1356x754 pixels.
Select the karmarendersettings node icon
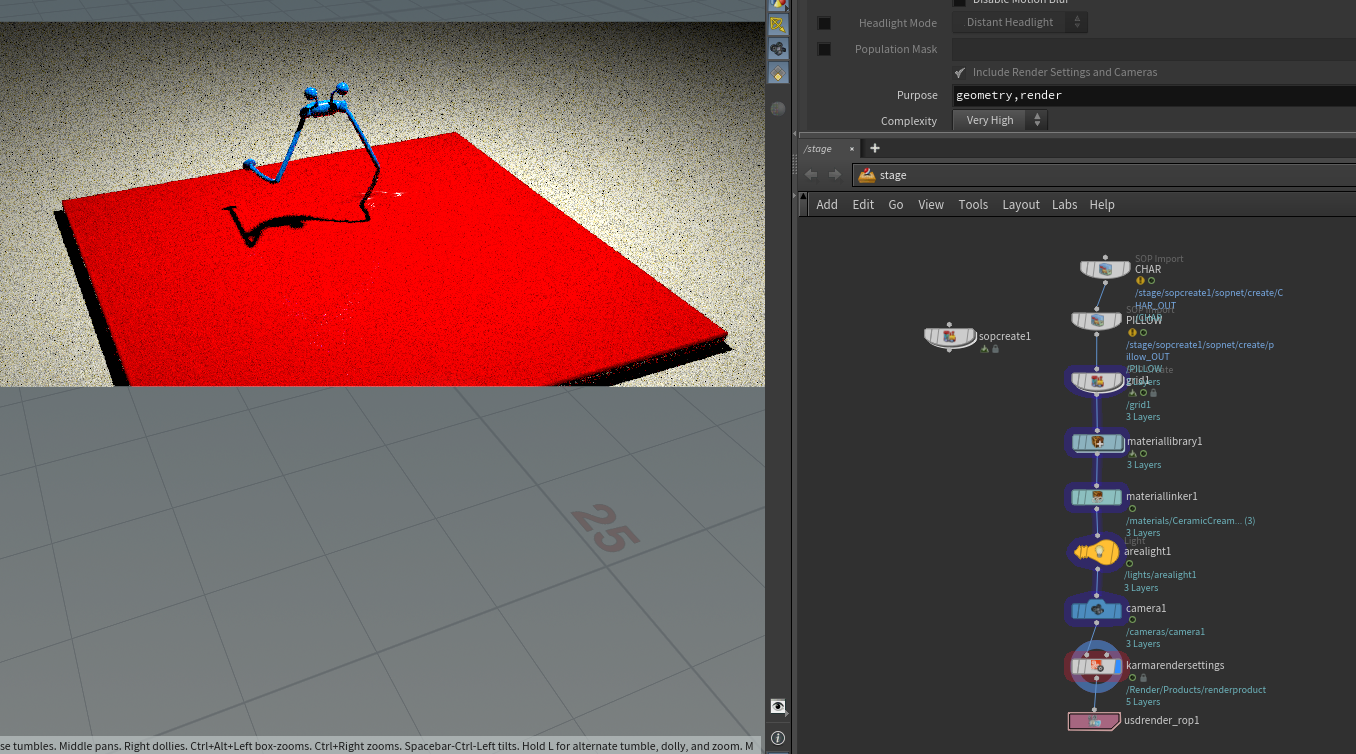click(1097, 665)
